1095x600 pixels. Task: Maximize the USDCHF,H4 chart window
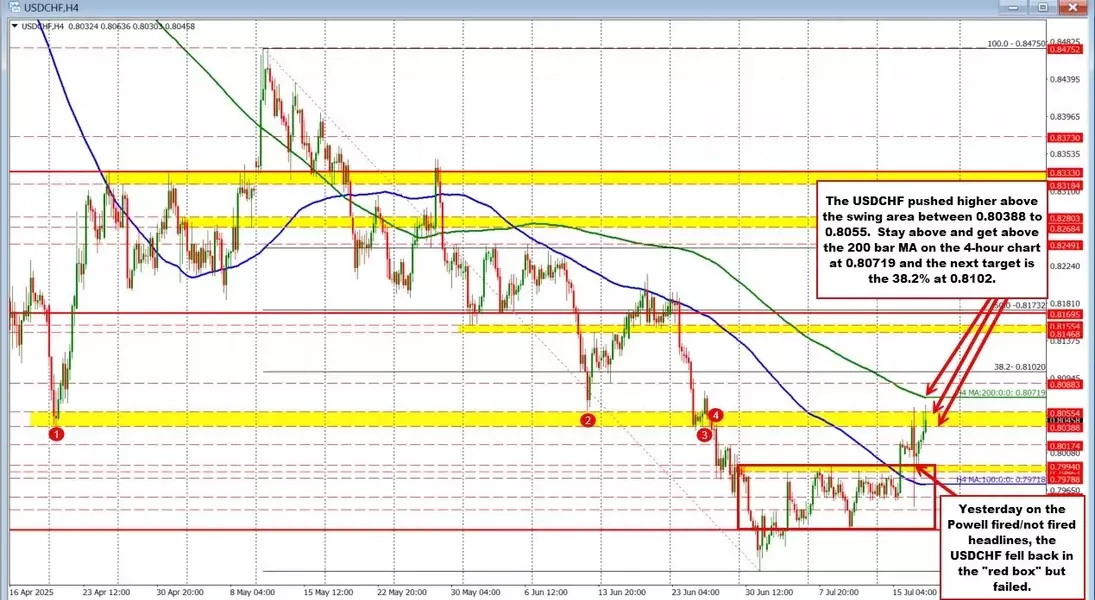pyautogui.click(x=1043, y=8)
